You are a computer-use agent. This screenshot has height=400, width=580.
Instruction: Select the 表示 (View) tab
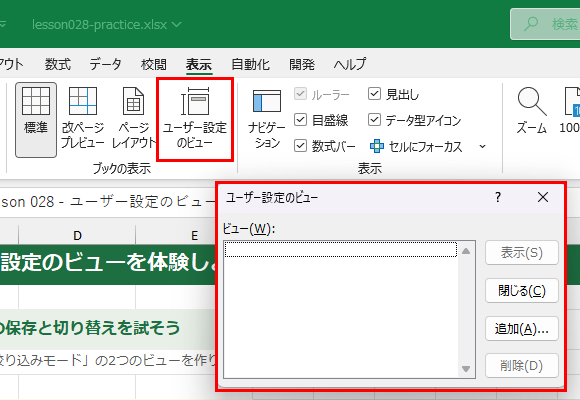click(199, 64)
